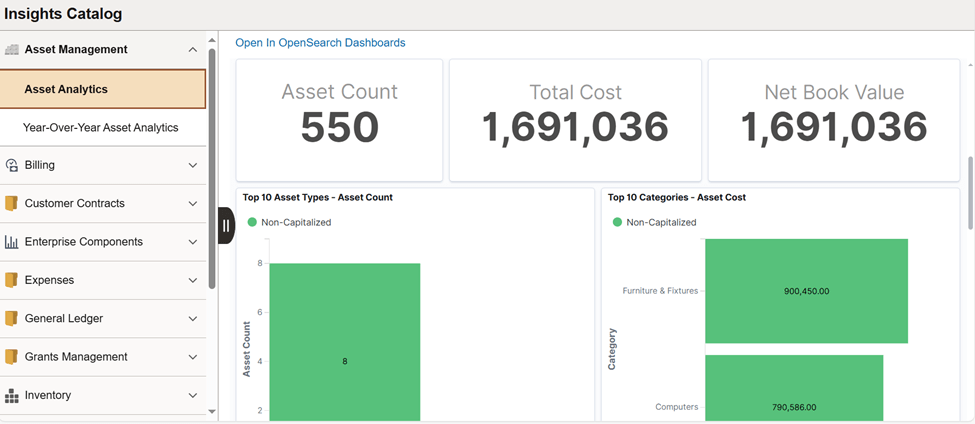Click the Inventory blocks icon

12,395
